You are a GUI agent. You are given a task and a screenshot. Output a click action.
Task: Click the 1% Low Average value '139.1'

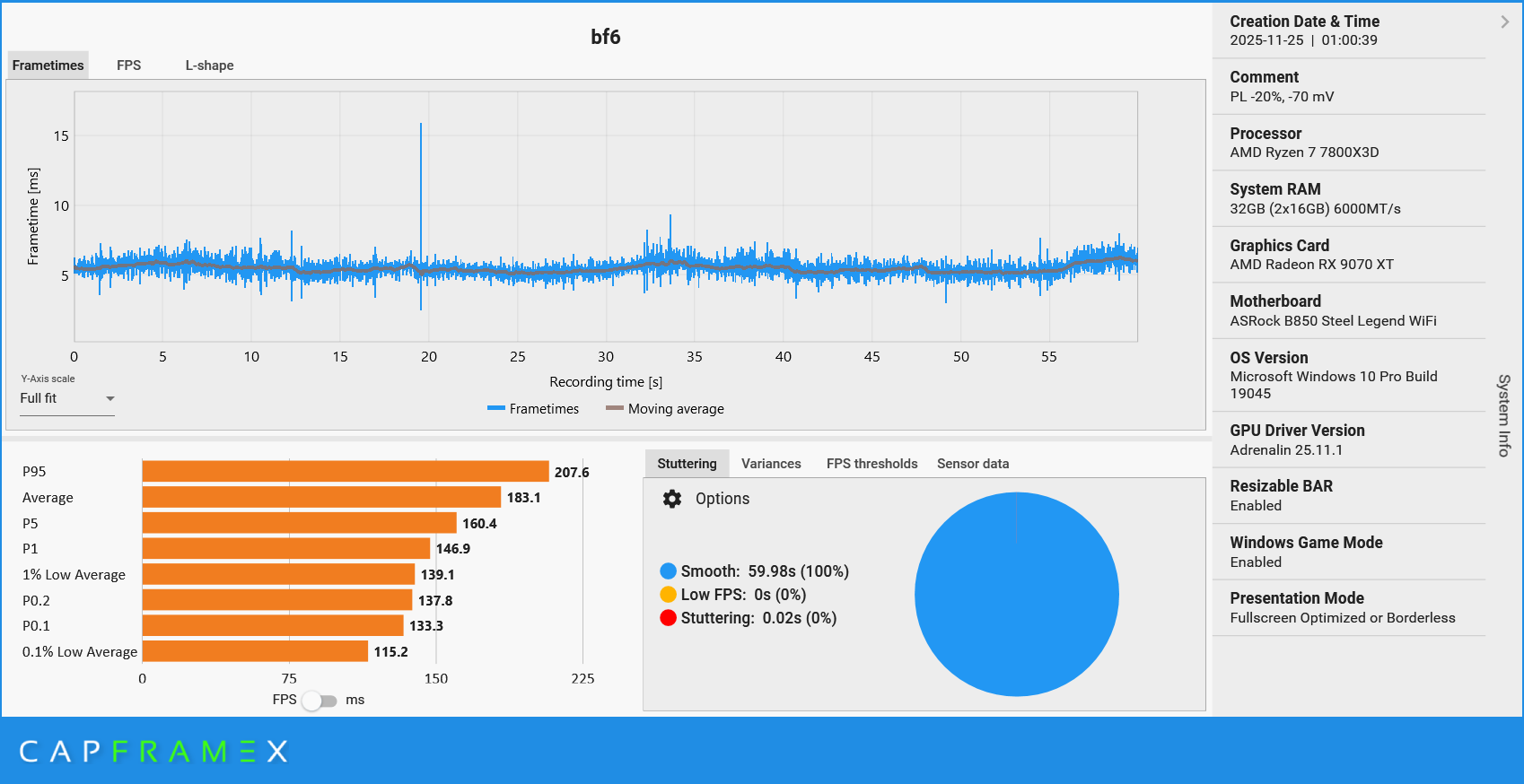[438, 575]
